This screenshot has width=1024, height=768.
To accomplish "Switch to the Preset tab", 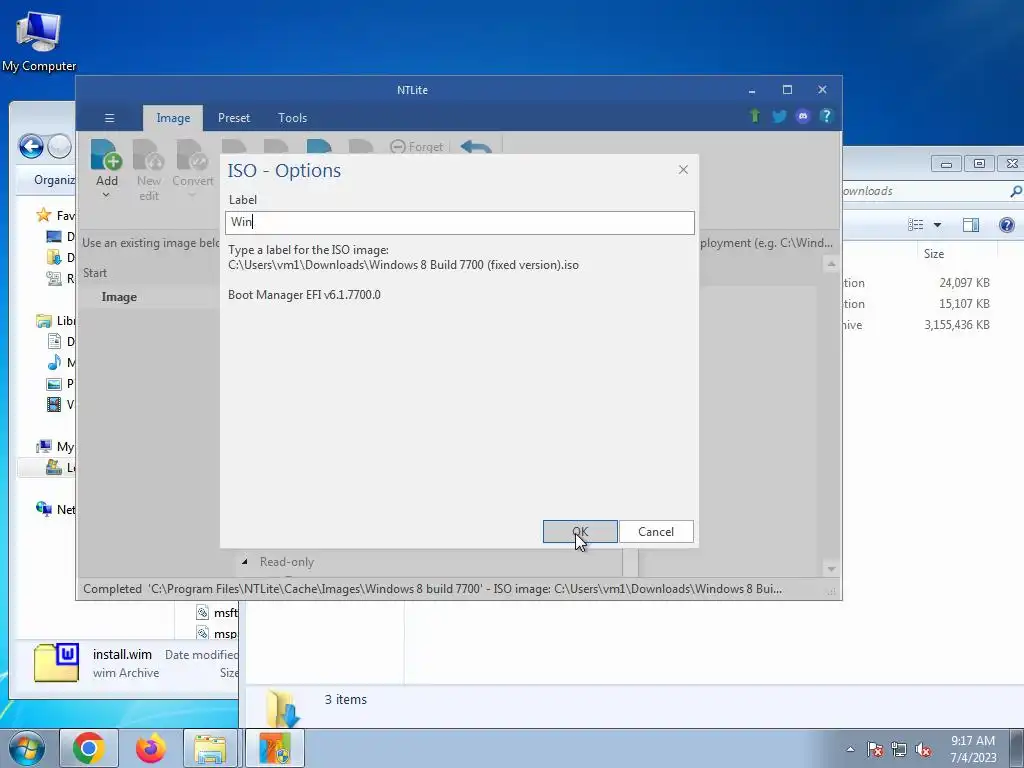I will pyautogui.click(x=234, y=118).
